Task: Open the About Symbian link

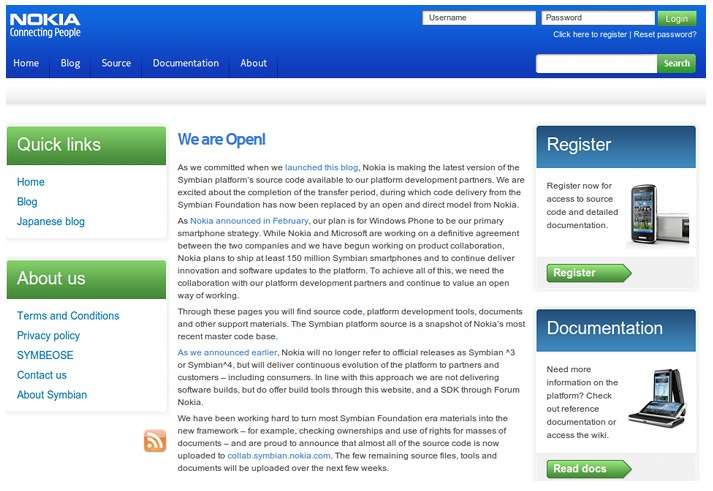Action: pyautogui.click(x=52, y=395)
